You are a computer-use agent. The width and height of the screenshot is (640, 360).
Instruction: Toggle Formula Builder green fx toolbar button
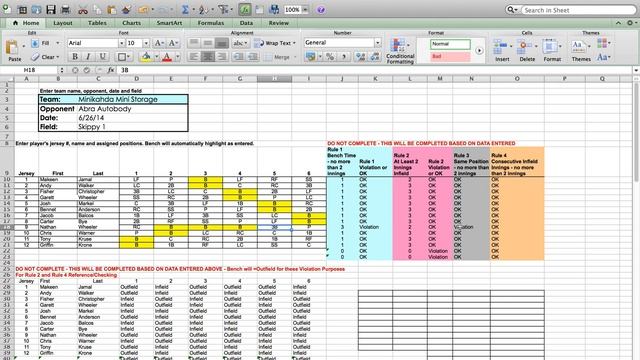pos(245,9)
